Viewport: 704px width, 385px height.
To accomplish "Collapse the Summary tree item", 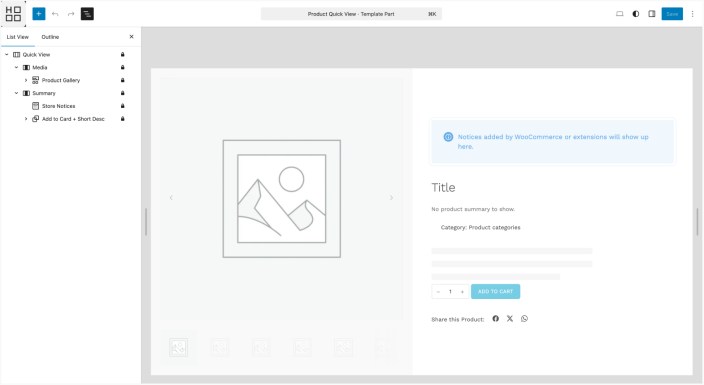I will coord(16,93).
